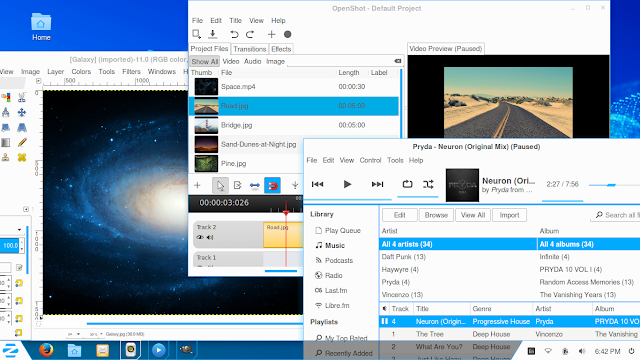Image resolution: width=640 pixels, height=360 pixels.
Task: Toggle the red snapping magnet tool
Action: click(272, 186)
